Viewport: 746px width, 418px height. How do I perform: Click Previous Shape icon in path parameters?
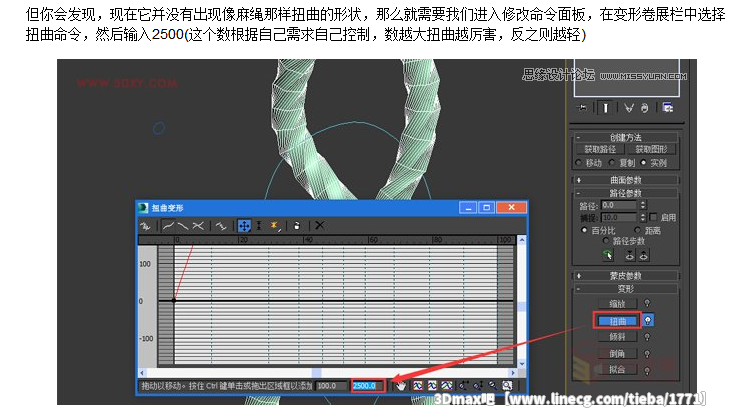pos(630,255)
